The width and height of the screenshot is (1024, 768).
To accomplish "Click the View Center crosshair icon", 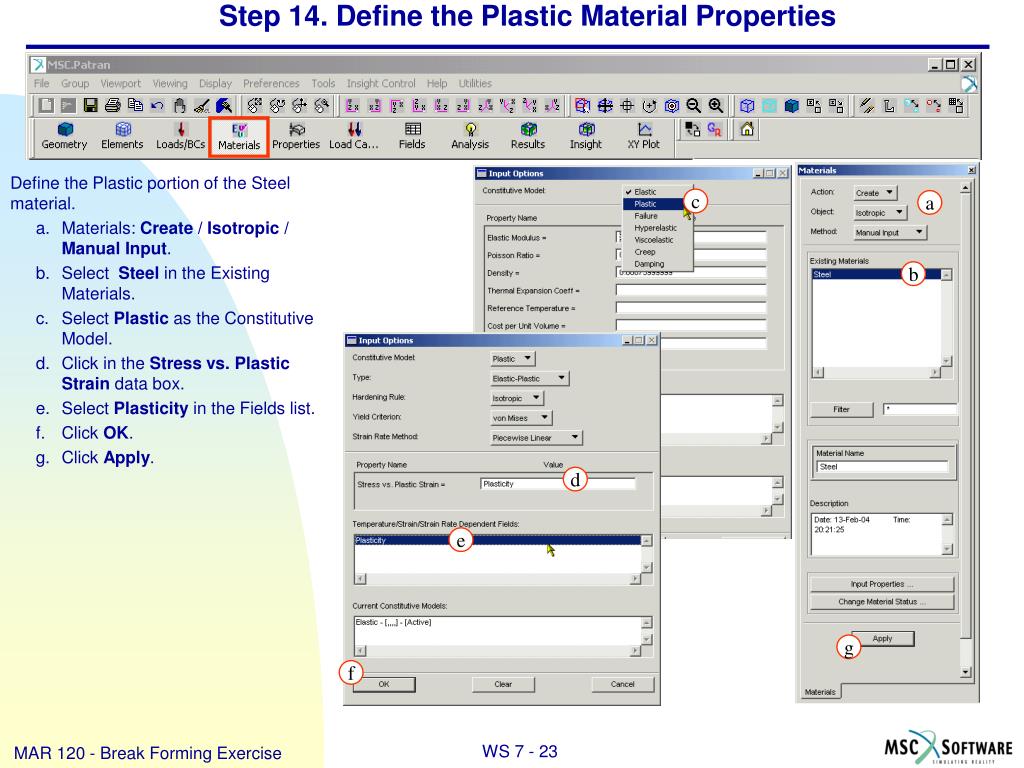I will pos(627,105).
